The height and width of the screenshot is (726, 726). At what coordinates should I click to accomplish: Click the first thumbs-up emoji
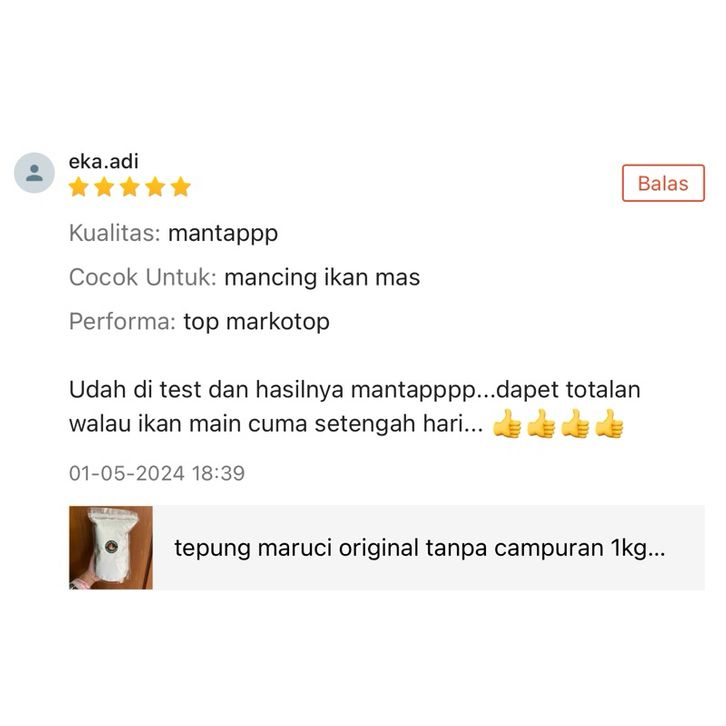[x=507, y=423]
